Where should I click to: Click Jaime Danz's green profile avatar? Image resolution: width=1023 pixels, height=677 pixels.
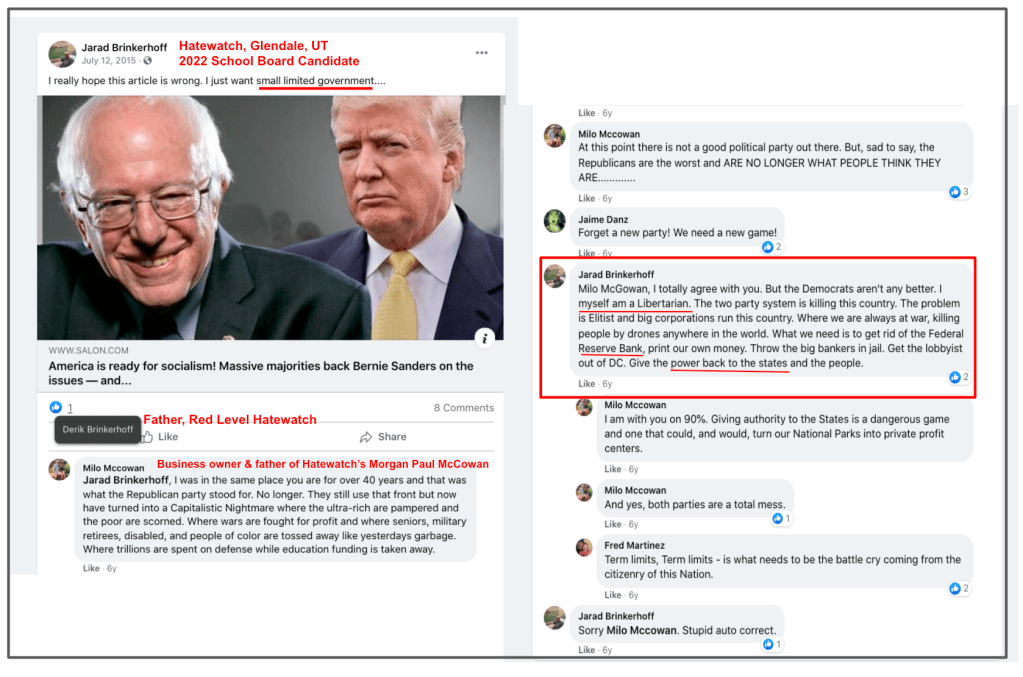point(555,221)
